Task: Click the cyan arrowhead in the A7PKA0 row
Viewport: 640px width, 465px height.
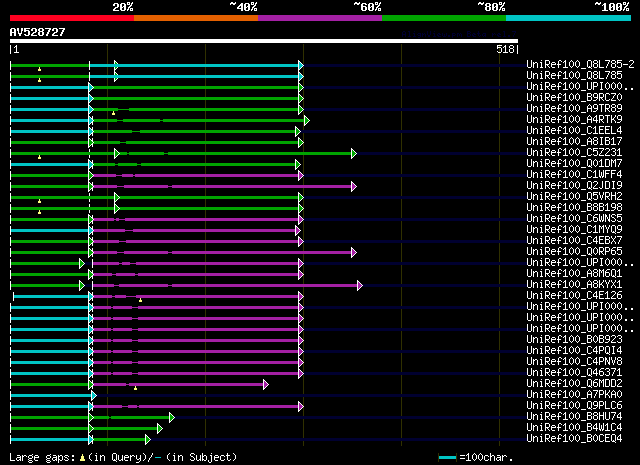Action: tap(94, 396)
